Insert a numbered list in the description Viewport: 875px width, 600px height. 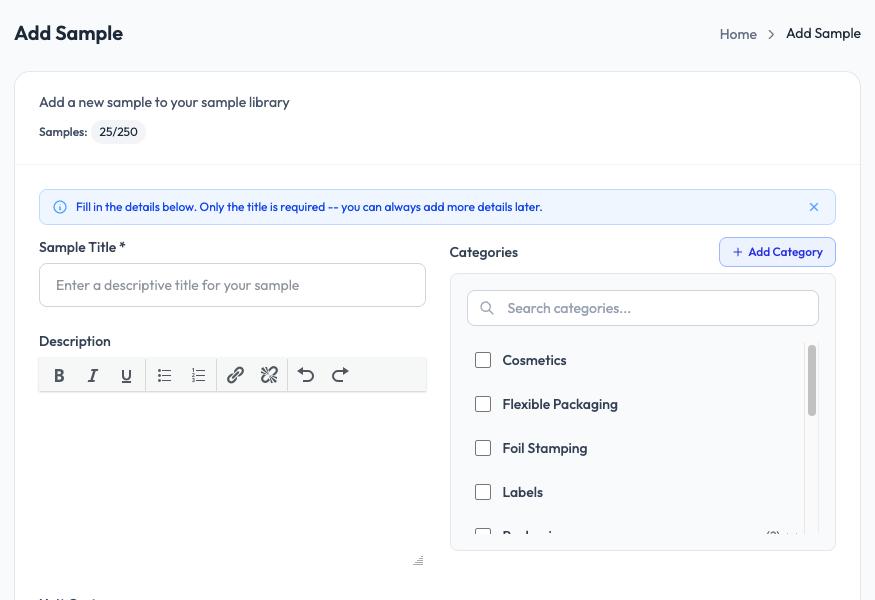[198, 375]
